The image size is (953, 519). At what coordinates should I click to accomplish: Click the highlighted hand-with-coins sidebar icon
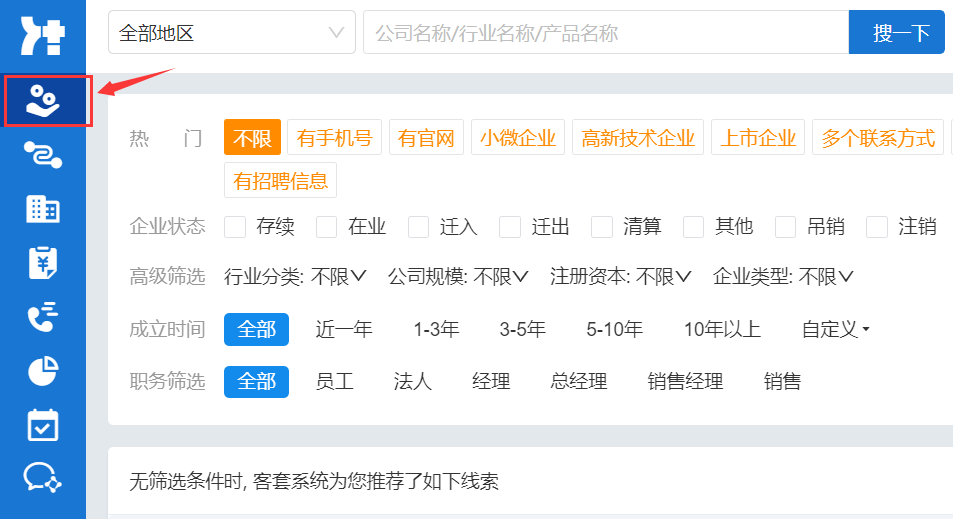(x=43, y=101)
